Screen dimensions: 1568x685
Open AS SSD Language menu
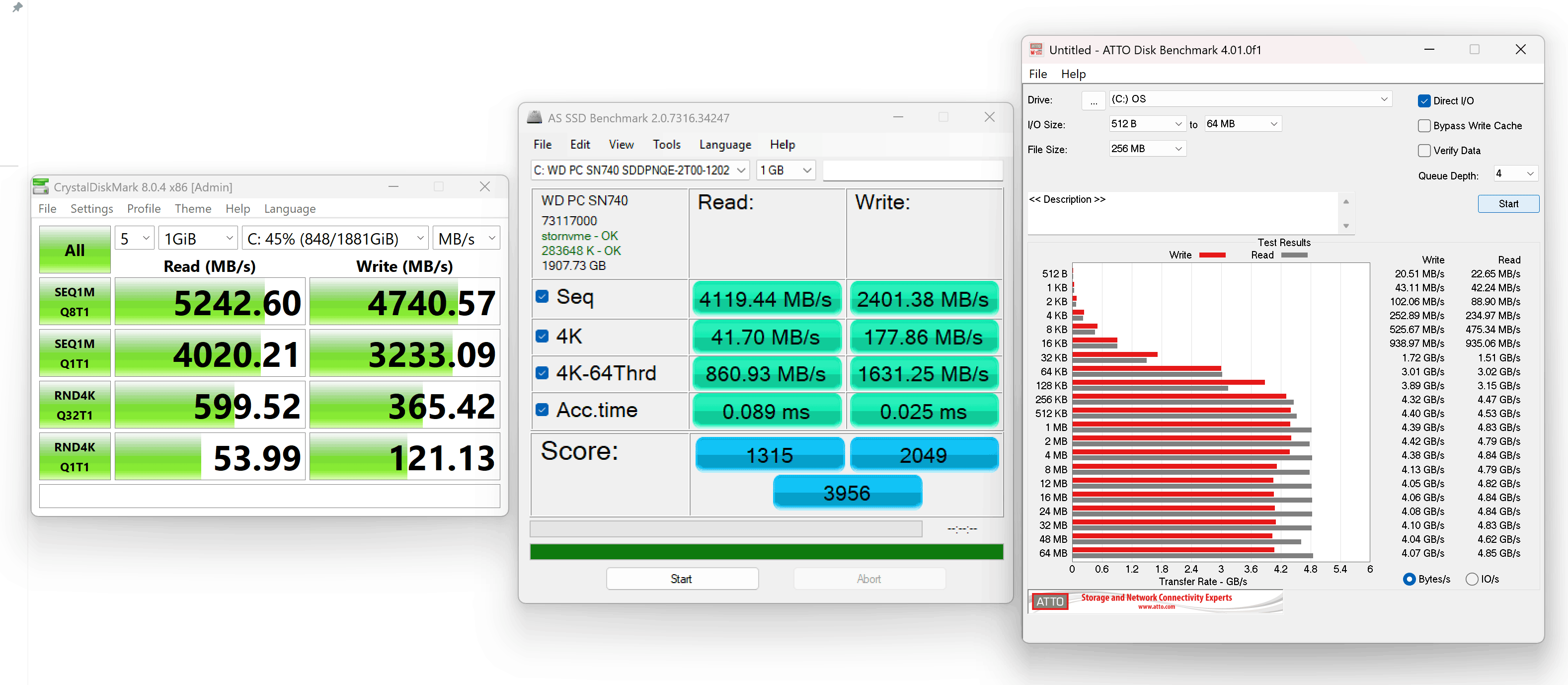(x=725, y=144)
